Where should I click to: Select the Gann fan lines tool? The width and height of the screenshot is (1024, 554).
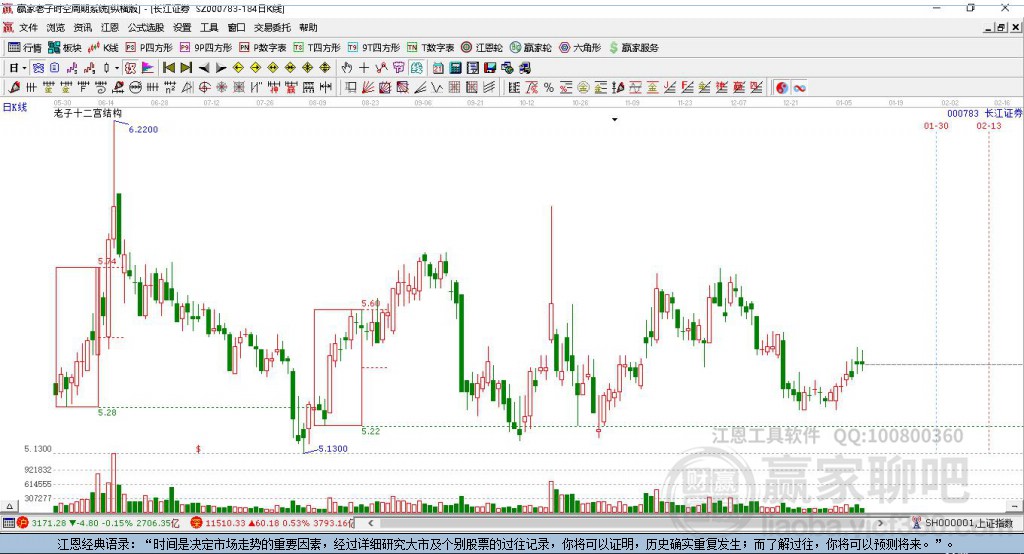(x=368, y=88)
